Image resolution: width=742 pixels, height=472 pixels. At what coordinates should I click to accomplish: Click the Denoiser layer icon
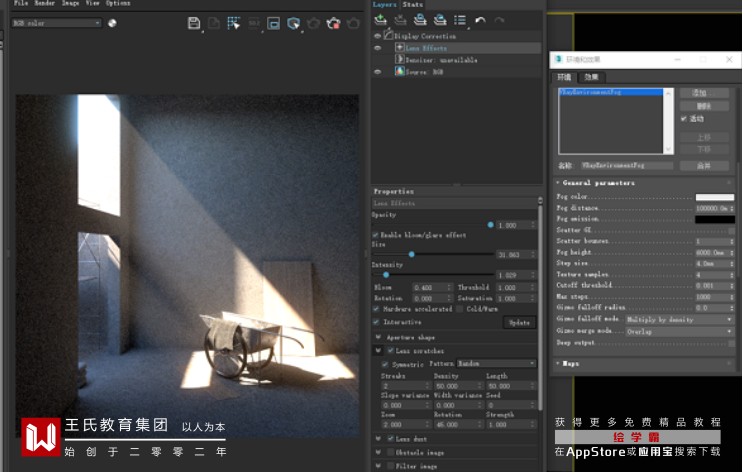coord(399,59)
